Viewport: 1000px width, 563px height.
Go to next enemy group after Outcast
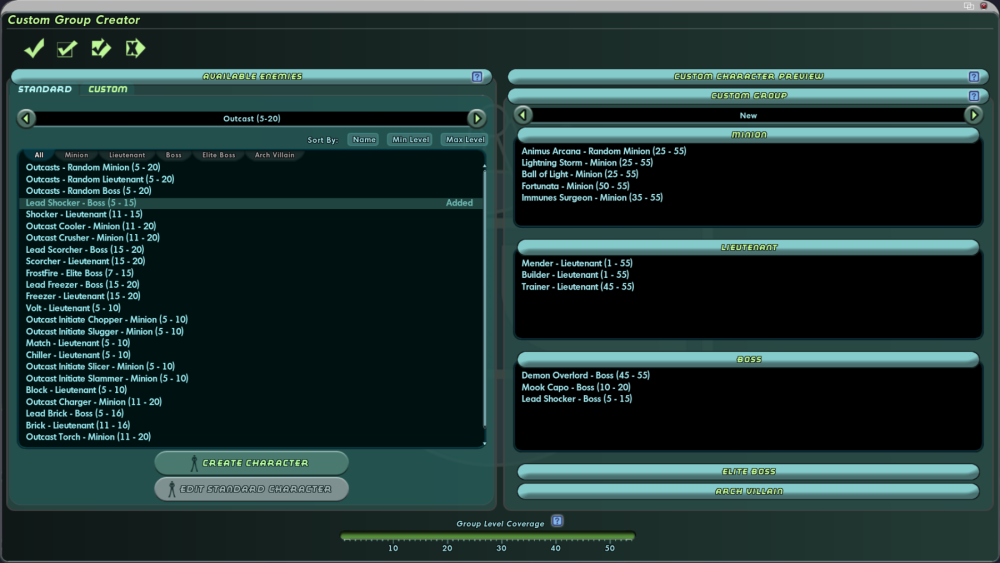coord(476,119)
